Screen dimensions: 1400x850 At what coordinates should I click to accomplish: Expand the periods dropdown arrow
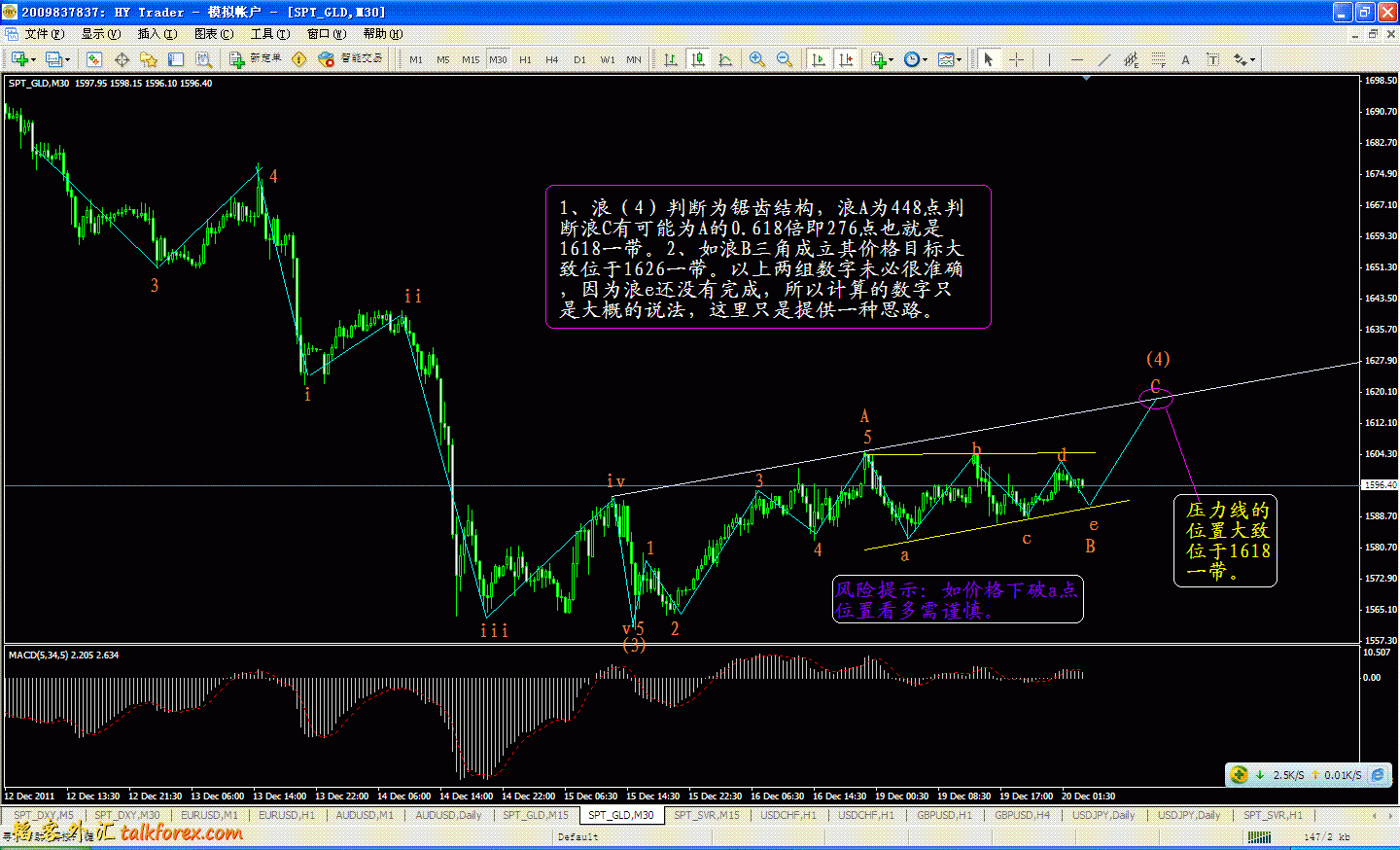coord(925,59)
